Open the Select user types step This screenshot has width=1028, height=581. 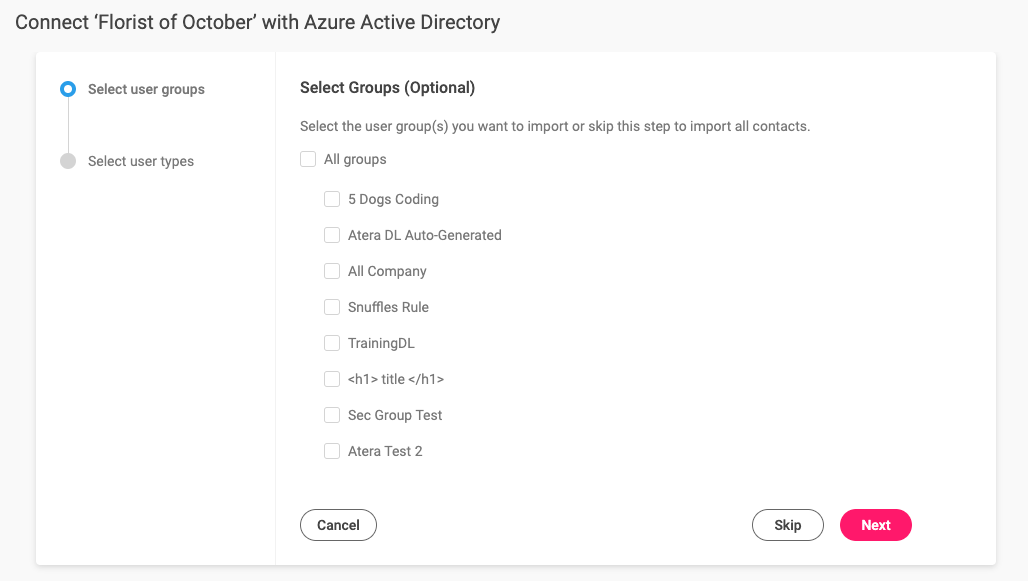pyautogui.click(x=141, y=161)
